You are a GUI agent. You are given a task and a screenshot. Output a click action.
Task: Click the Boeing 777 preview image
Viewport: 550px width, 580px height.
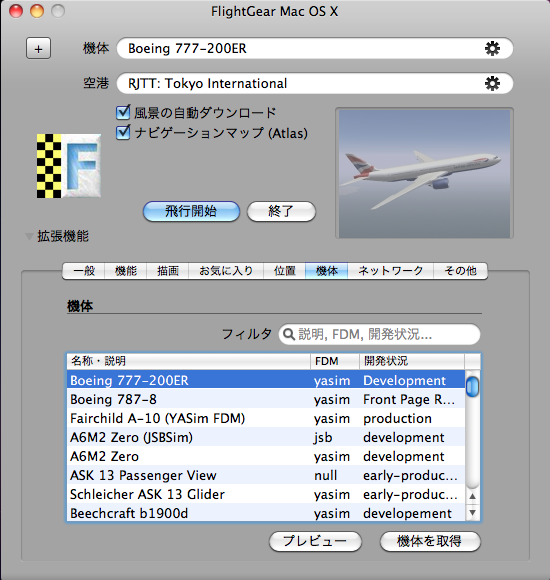coord(424,173)
